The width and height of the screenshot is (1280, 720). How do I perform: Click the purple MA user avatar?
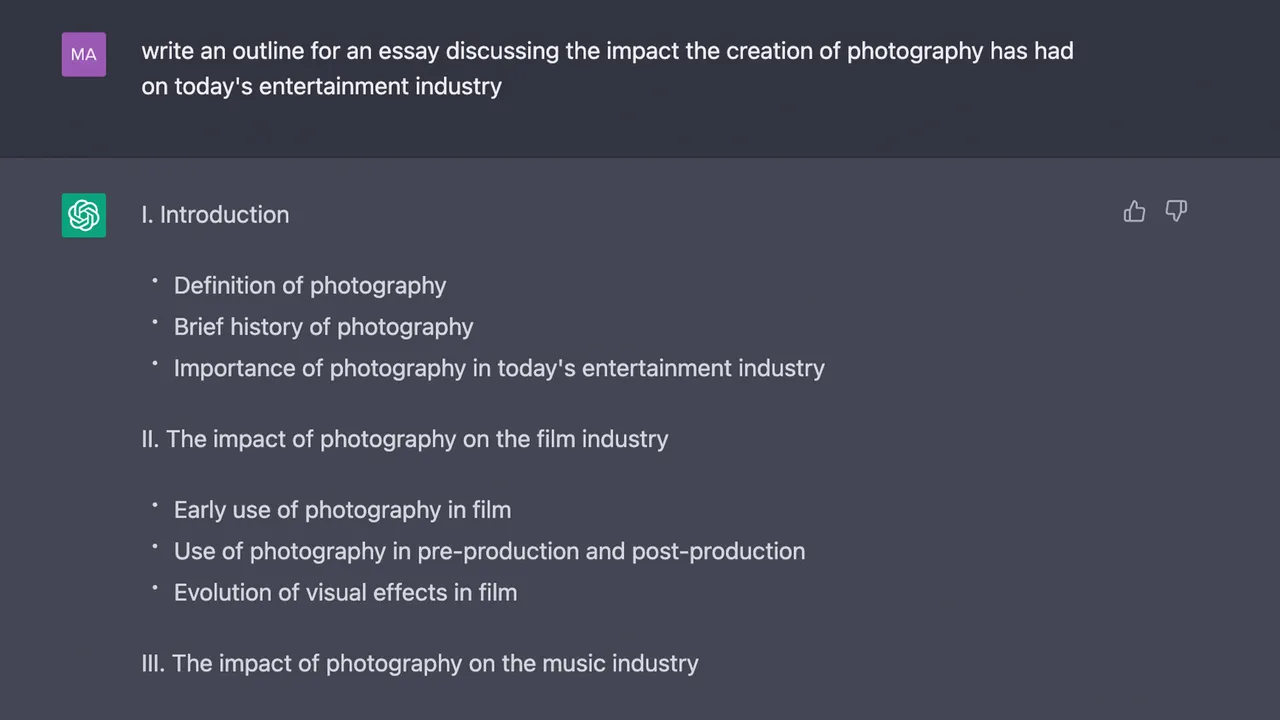click(x=84, y=54)
